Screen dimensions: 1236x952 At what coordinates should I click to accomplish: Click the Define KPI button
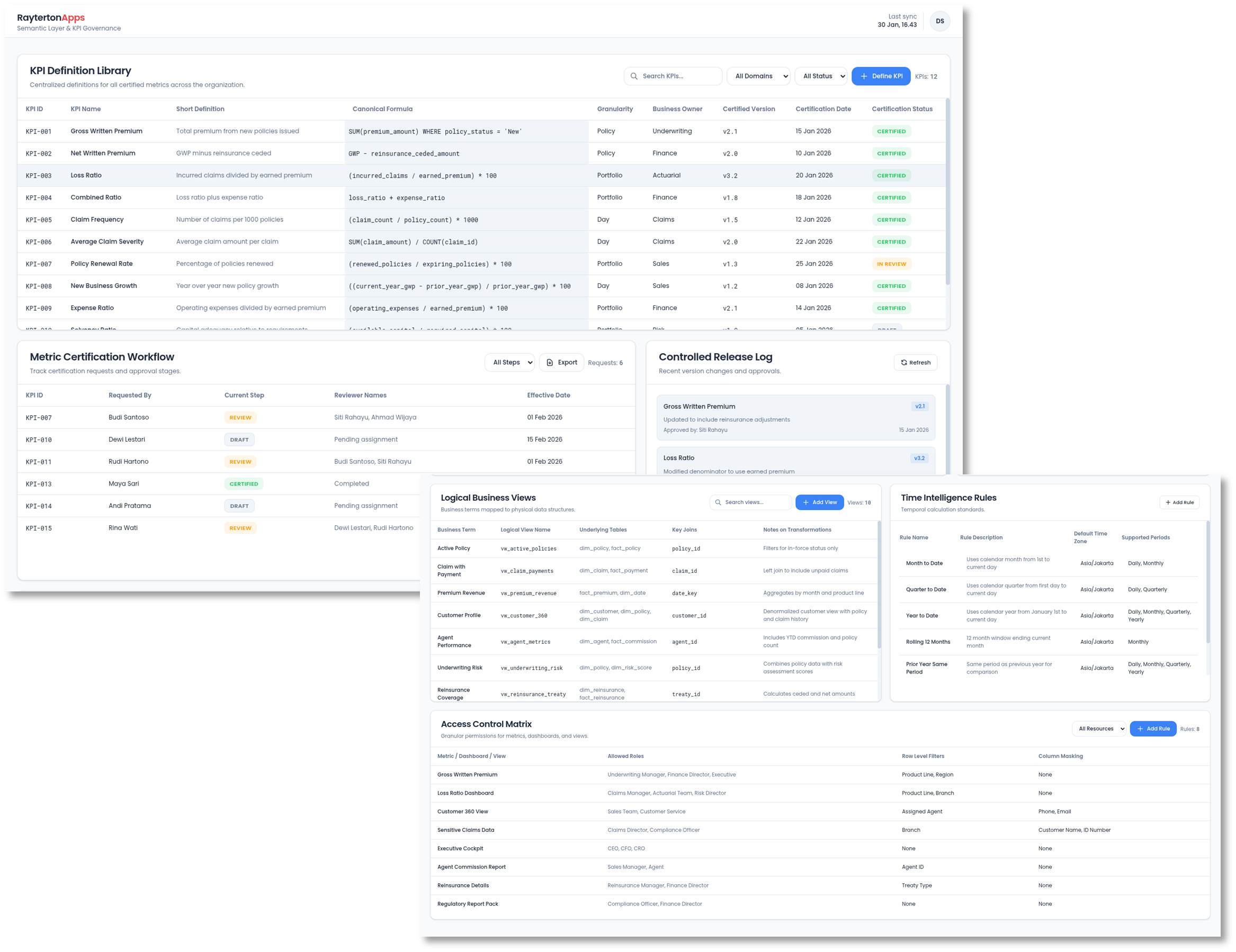point(881,76)
